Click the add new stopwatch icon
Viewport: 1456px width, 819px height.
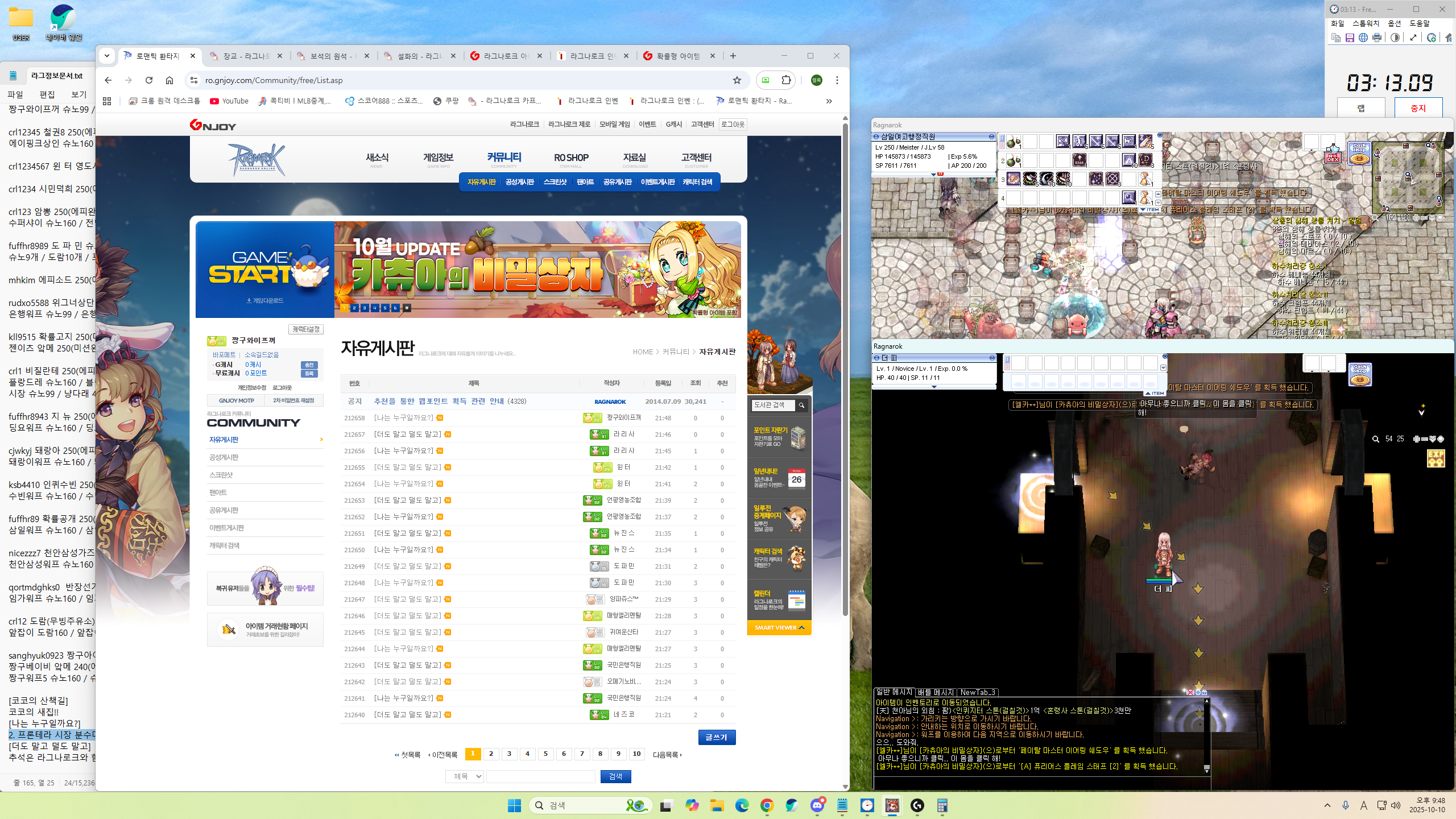click(x=1432, y=38)
